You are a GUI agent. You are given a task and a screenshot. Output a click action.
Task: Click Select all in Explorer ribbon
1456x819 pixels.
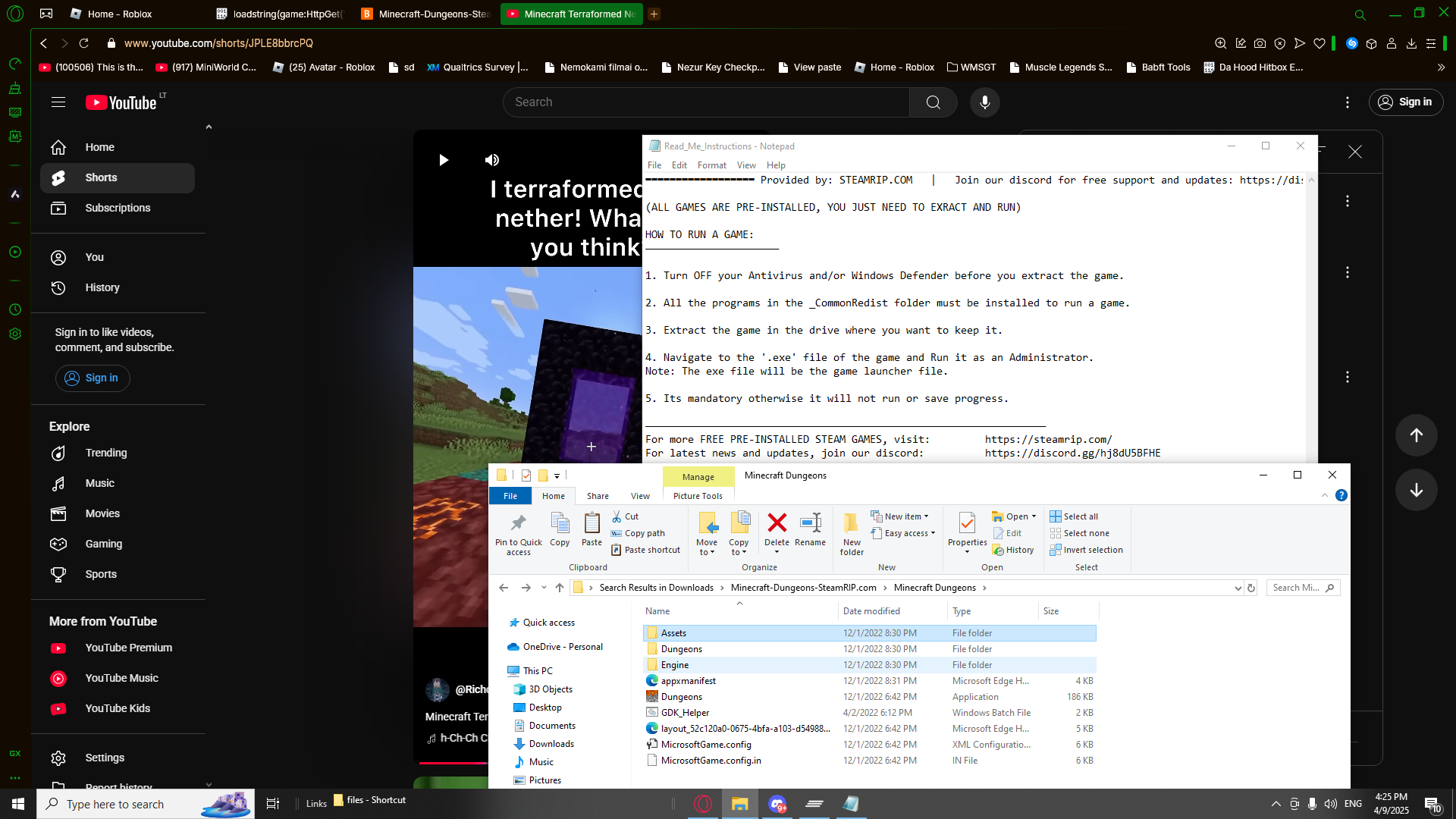click(x=1074, y=516)
